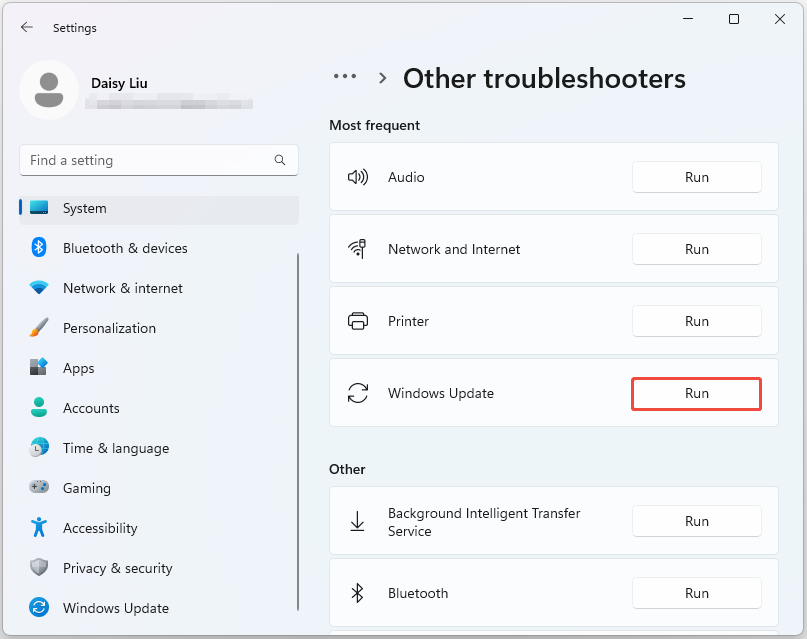
Task: Click the back arrow in Settings header
Action: 27,28
